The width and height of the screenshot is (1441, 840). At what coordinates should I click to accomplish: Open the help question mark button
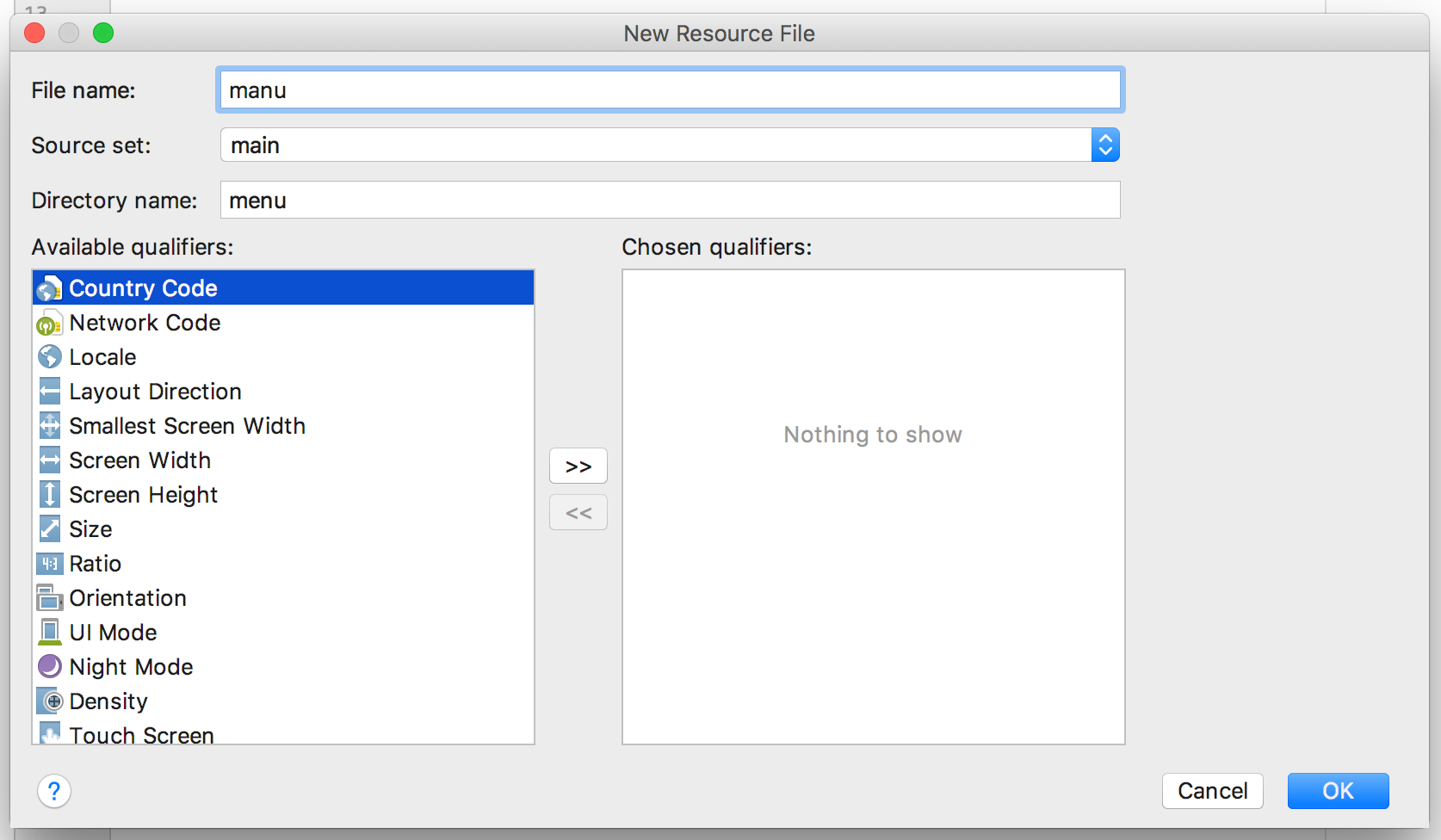pos(54,791)
